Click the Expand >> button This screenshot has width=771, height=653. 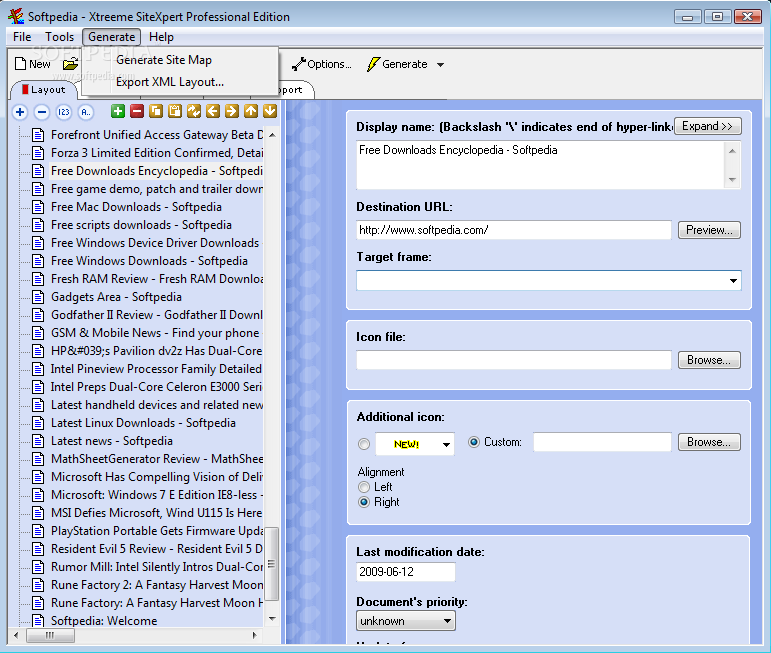point(708,126)
